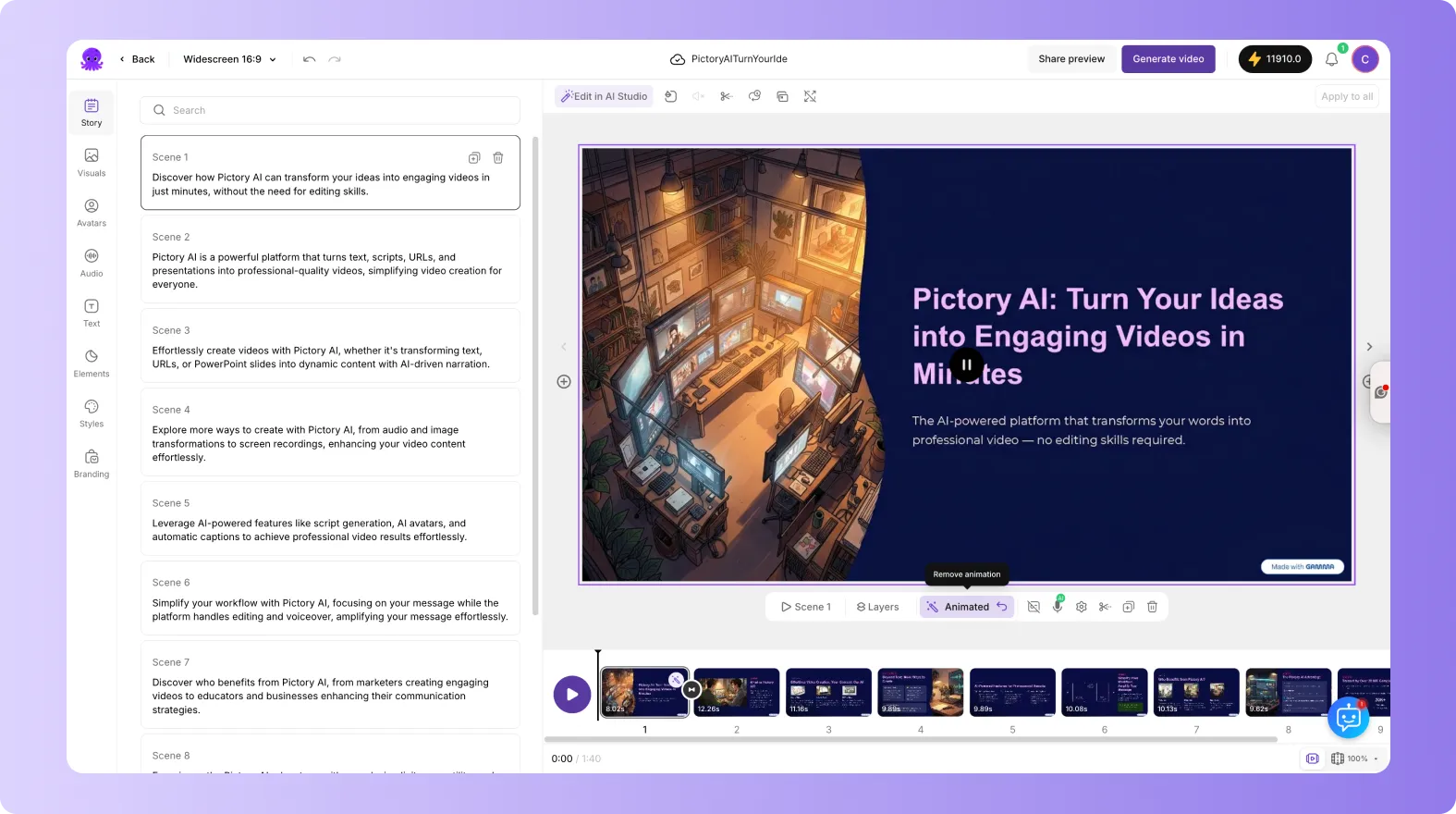1456x814 pixels.
Task: Duplicate Scene 1 from the story card
Action: pos(474,157)
